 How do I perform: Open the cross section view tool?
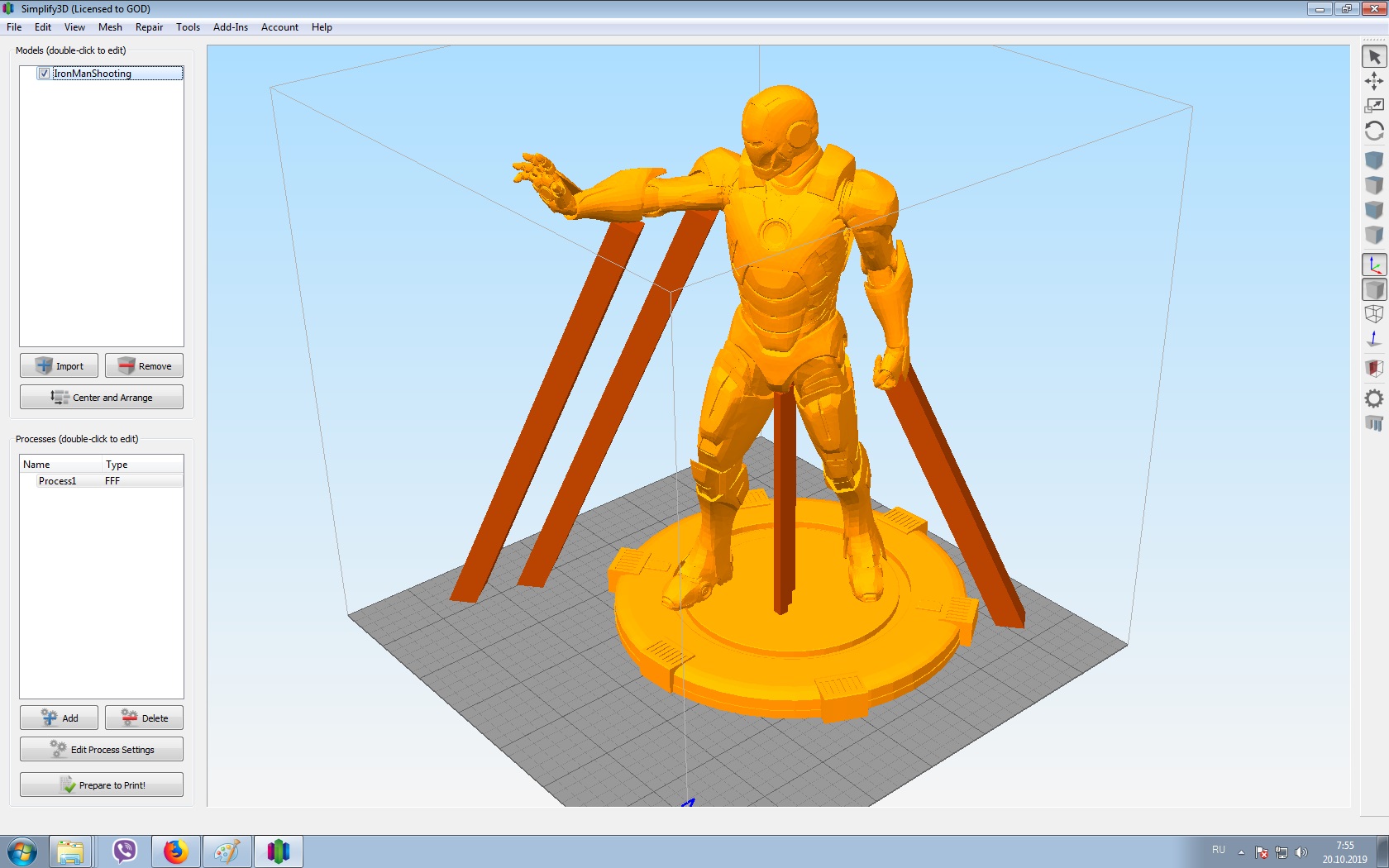[x=1374, y=368]
